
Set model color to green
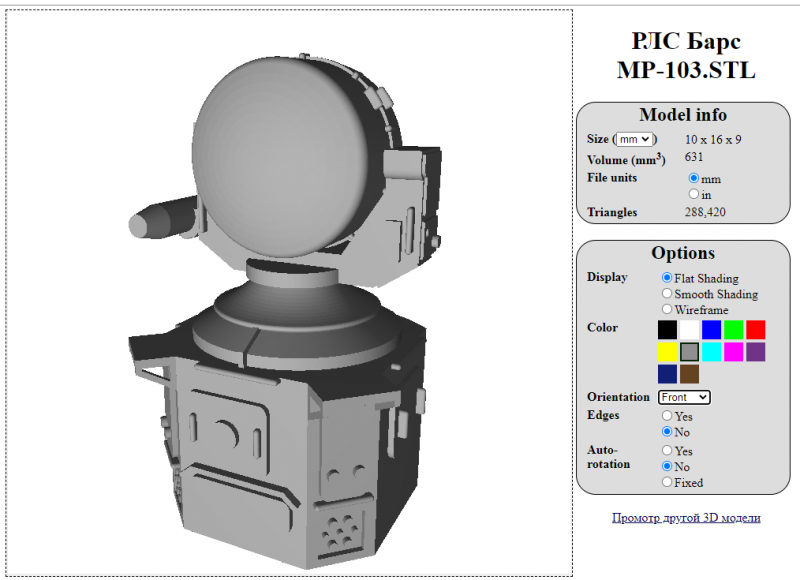[734, 330]
